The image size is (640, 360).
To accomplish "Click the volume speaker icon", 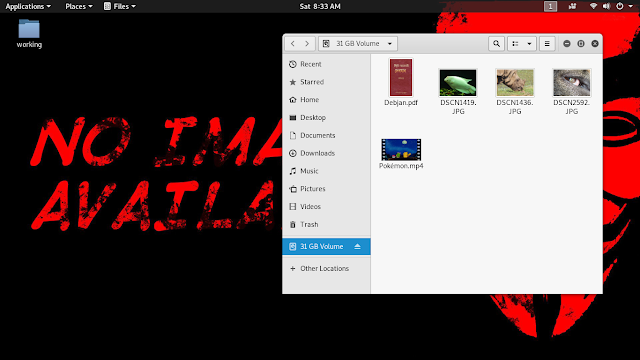I will [606, 6].
